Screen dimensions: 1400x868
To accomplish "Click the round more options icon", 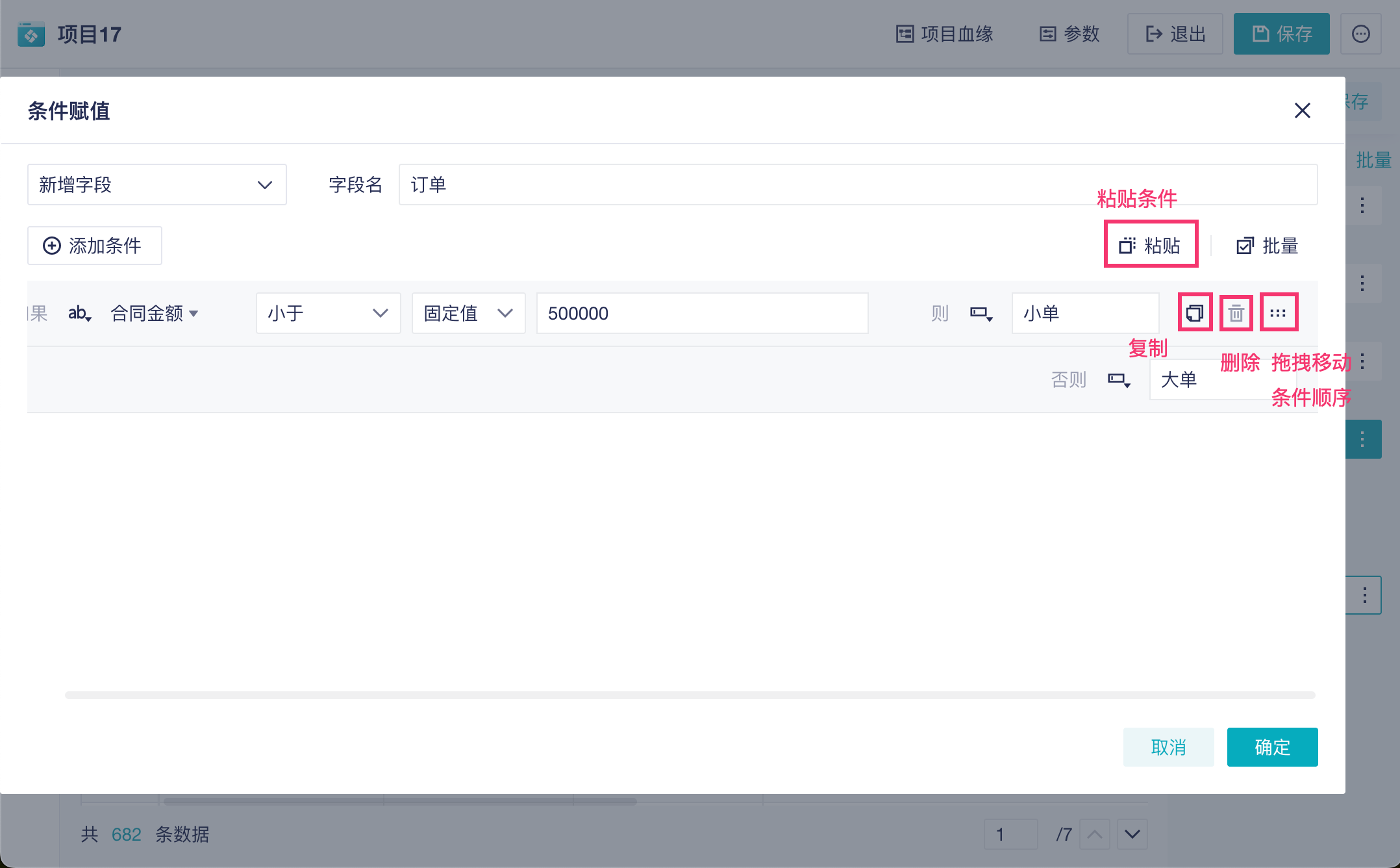I will (1361, 34).
